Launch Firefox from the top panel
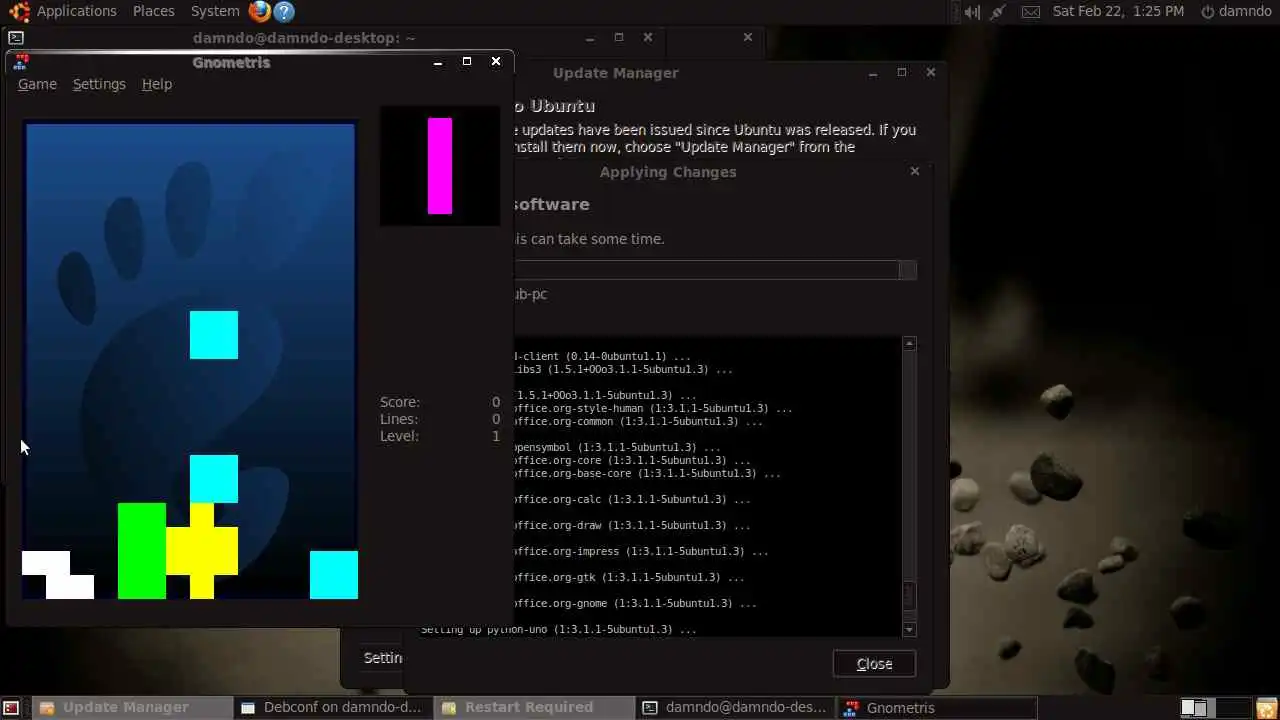The height and width of the screenshot is (720, 1280). (x=260, y=11)
